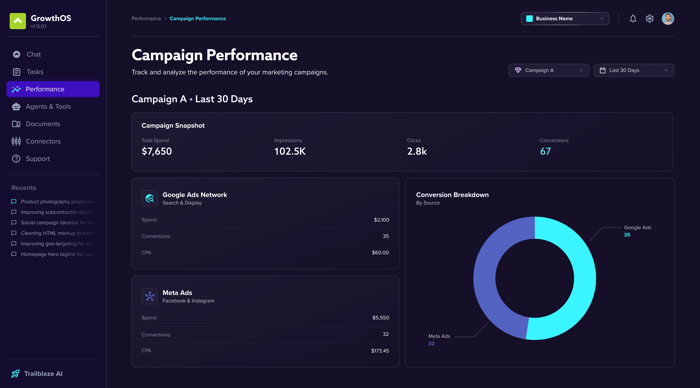Expand the Business Name dropdown

[565, 19]
